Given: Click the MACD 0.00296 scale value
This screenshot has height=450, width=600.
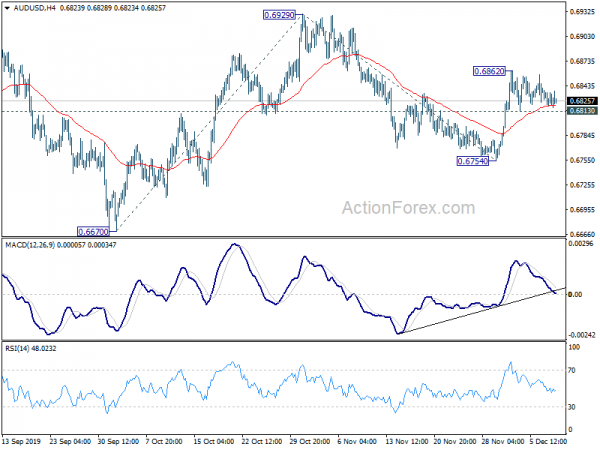Looking at the screenshot, I should click(581, 244).
